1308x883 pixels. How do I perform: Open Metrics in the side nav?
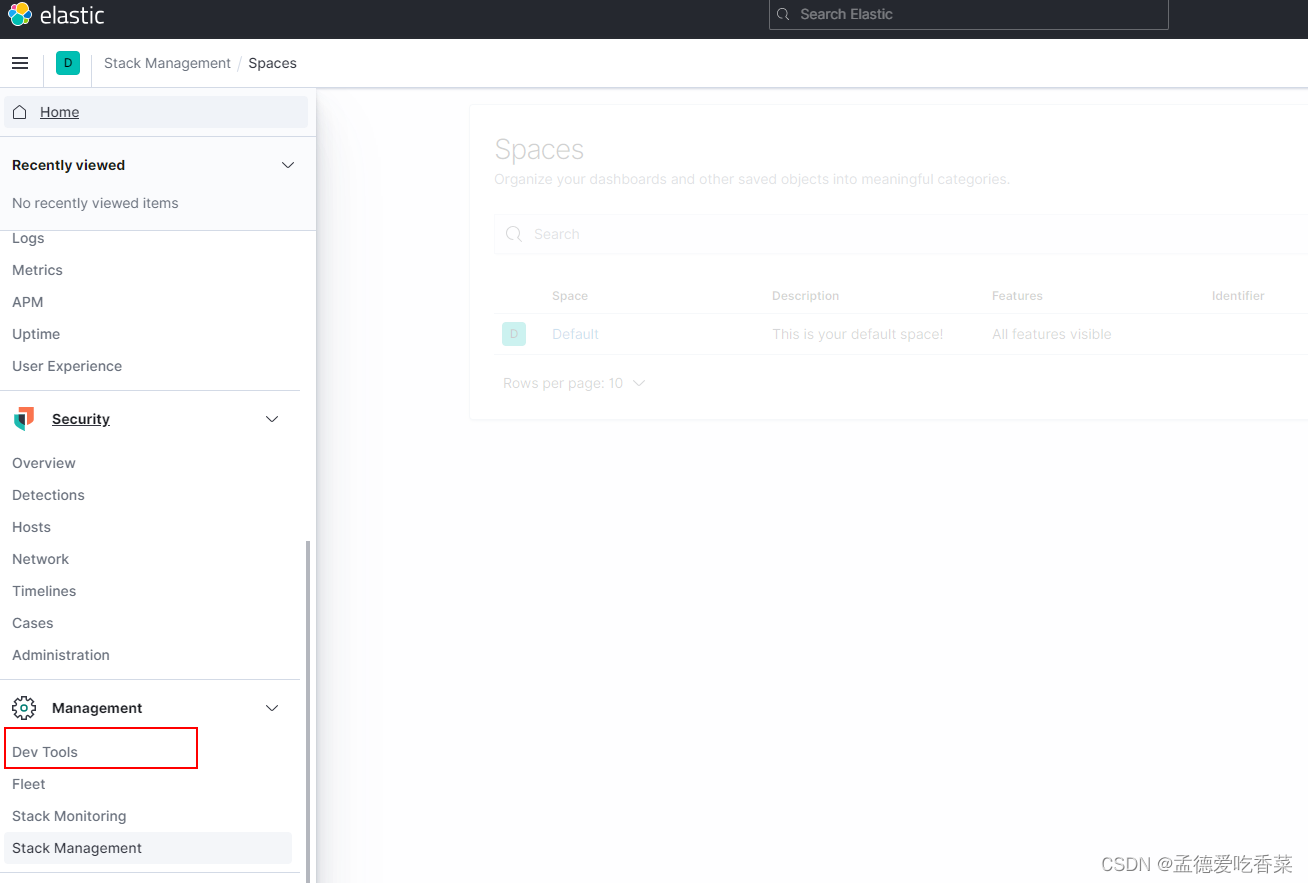point(37,270)
